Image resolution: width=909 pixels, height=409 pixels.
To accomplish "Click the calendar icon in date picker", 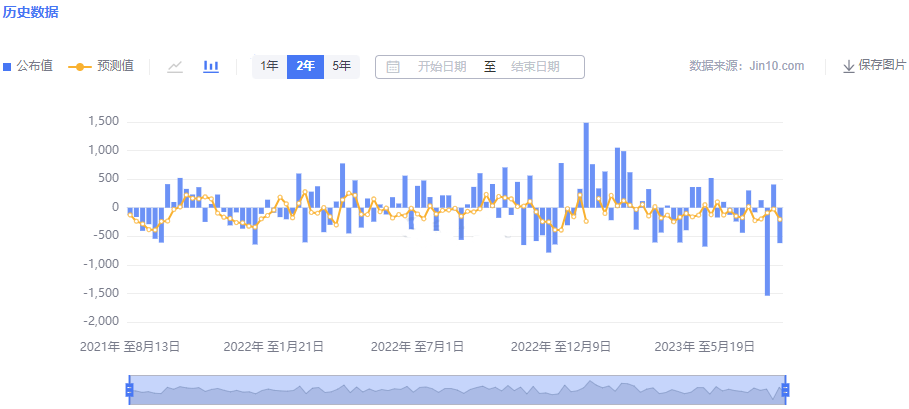I will point(393,67).
